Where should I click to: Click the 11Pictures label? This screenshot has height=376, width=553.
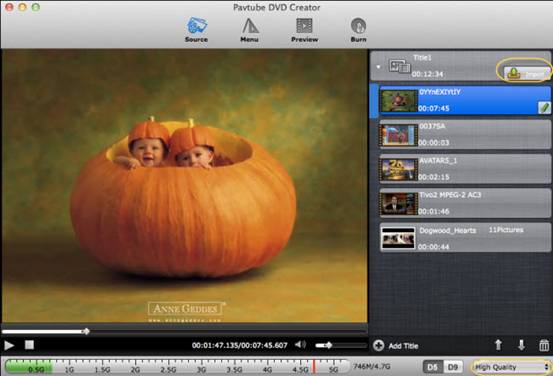(506, 230)
